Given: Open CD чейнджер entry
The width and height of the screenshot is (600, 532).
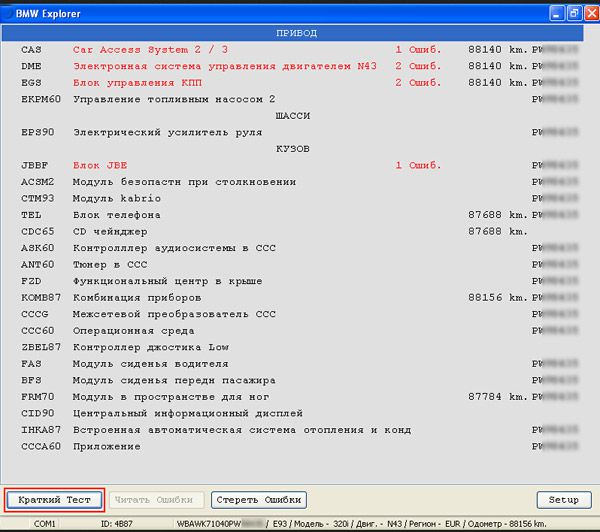Looking at the screenshot, I should [x=110, y=232].
